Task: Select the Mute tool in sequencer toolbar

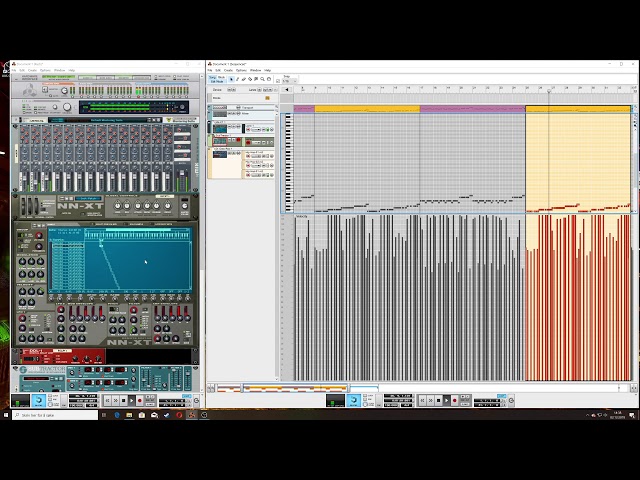Action: click(256, 79)
